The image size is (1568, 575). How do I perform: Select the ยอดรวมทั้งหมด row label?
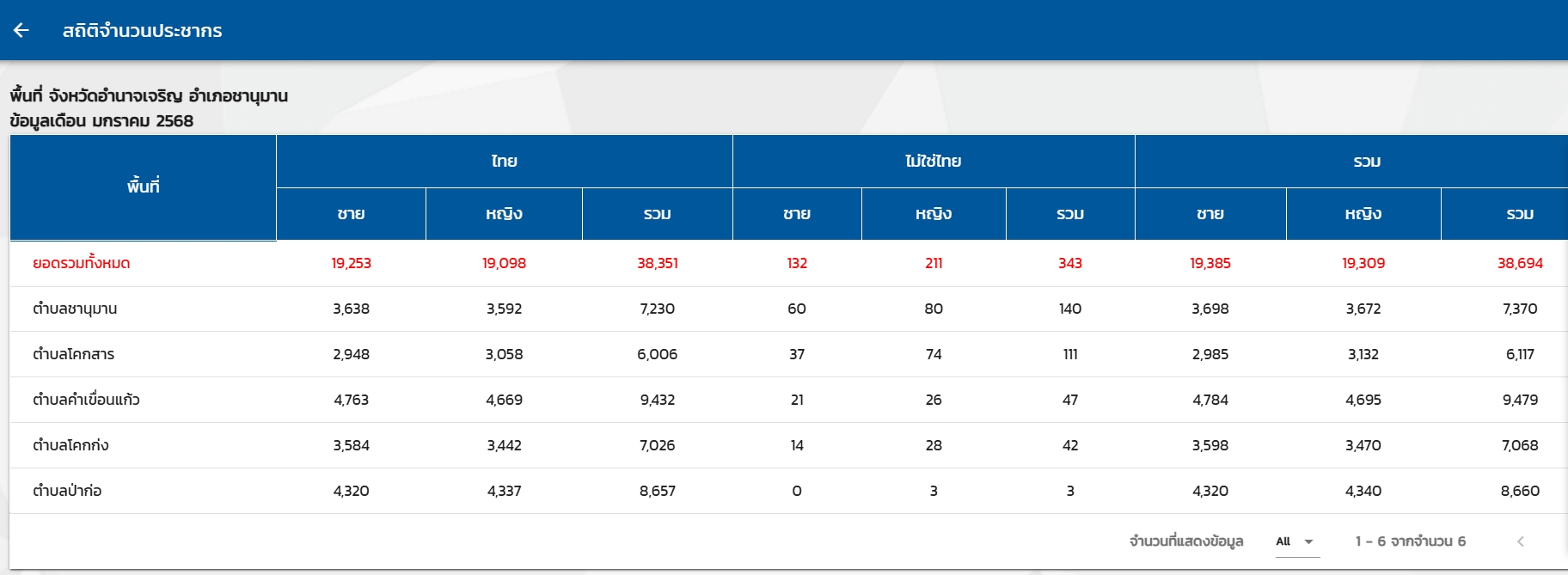tap(82, 263)
